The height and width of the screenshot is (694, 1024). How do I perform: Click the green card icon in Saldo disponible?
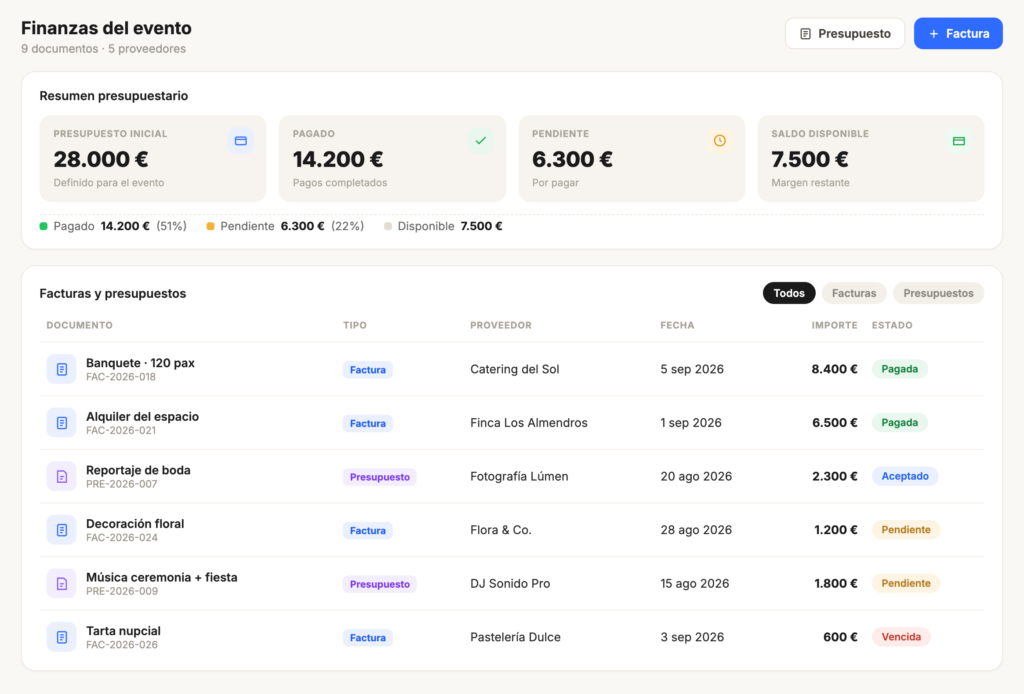coord(959,141)
